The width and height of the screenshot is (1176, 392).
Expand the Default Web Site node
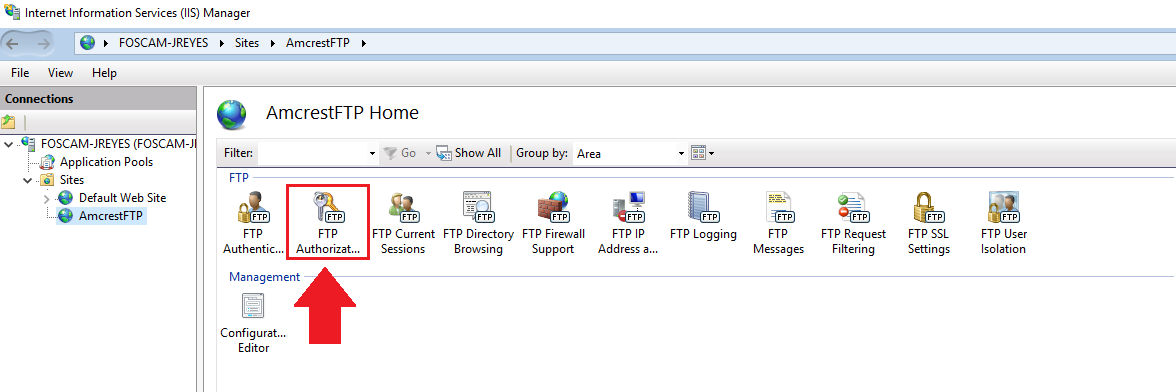(46, 199)
